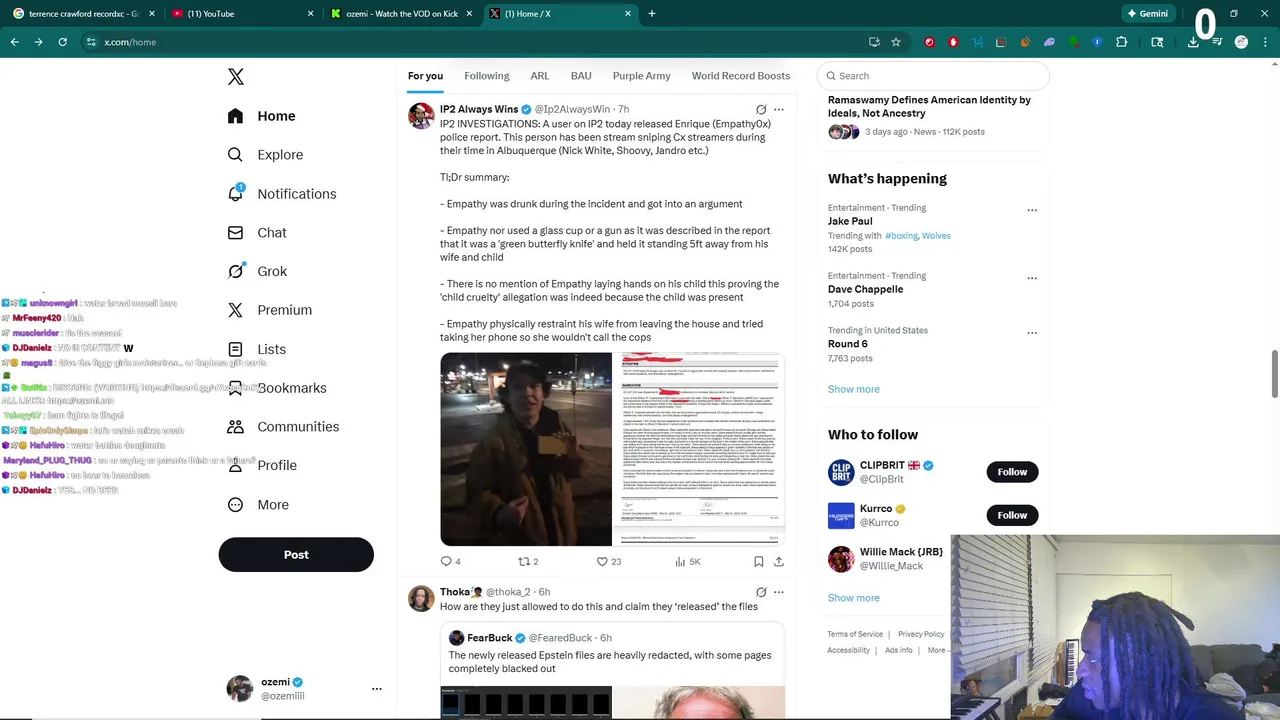Open more options for Dave Chappelle trend
This screenshot has width=1280, height=720.
point(1032,278)
